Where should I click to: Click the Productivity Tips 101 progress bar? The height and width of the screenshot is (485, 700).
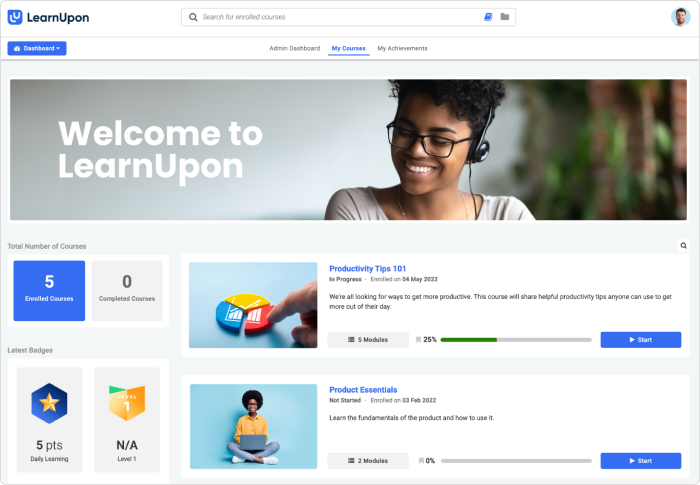click(515, 340)
